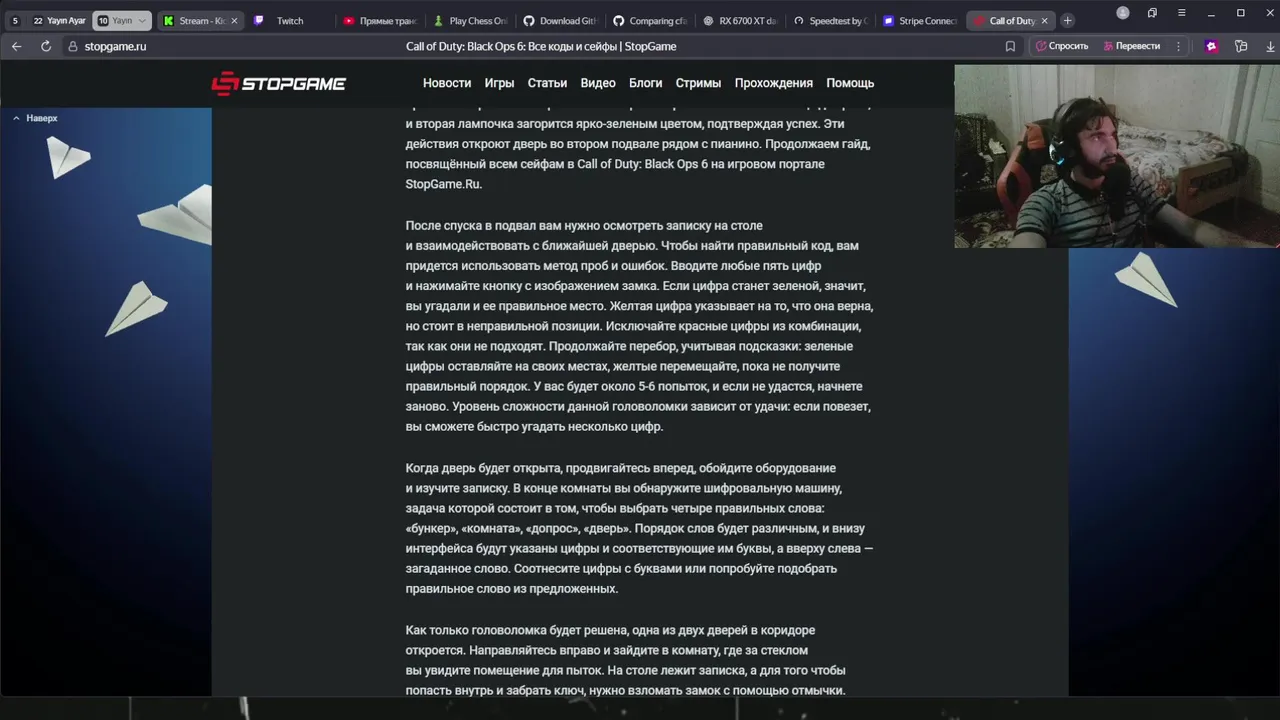Click the paragraph starting 'После спуска в подвал'
The image size is (1280, 720).
coord(639,326)
